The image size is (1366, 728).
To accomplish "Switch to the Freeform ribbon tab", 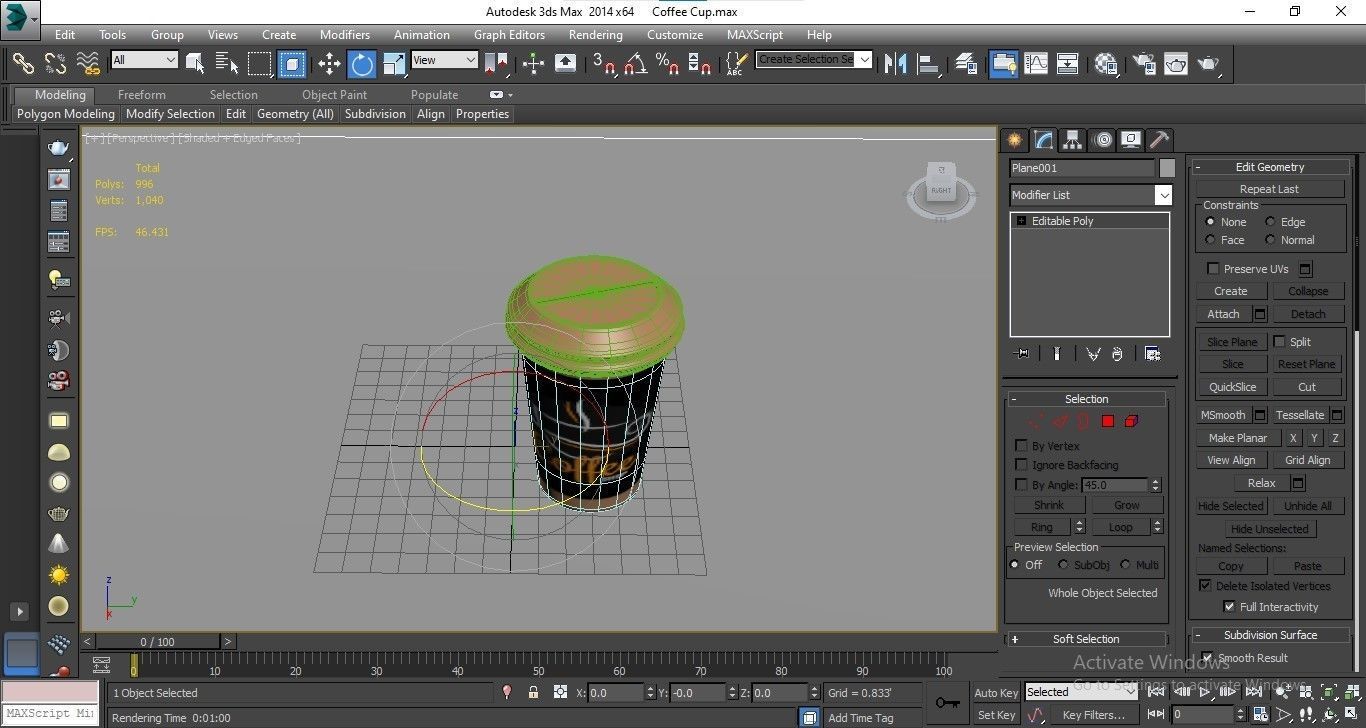I will [x=142, y=95].
